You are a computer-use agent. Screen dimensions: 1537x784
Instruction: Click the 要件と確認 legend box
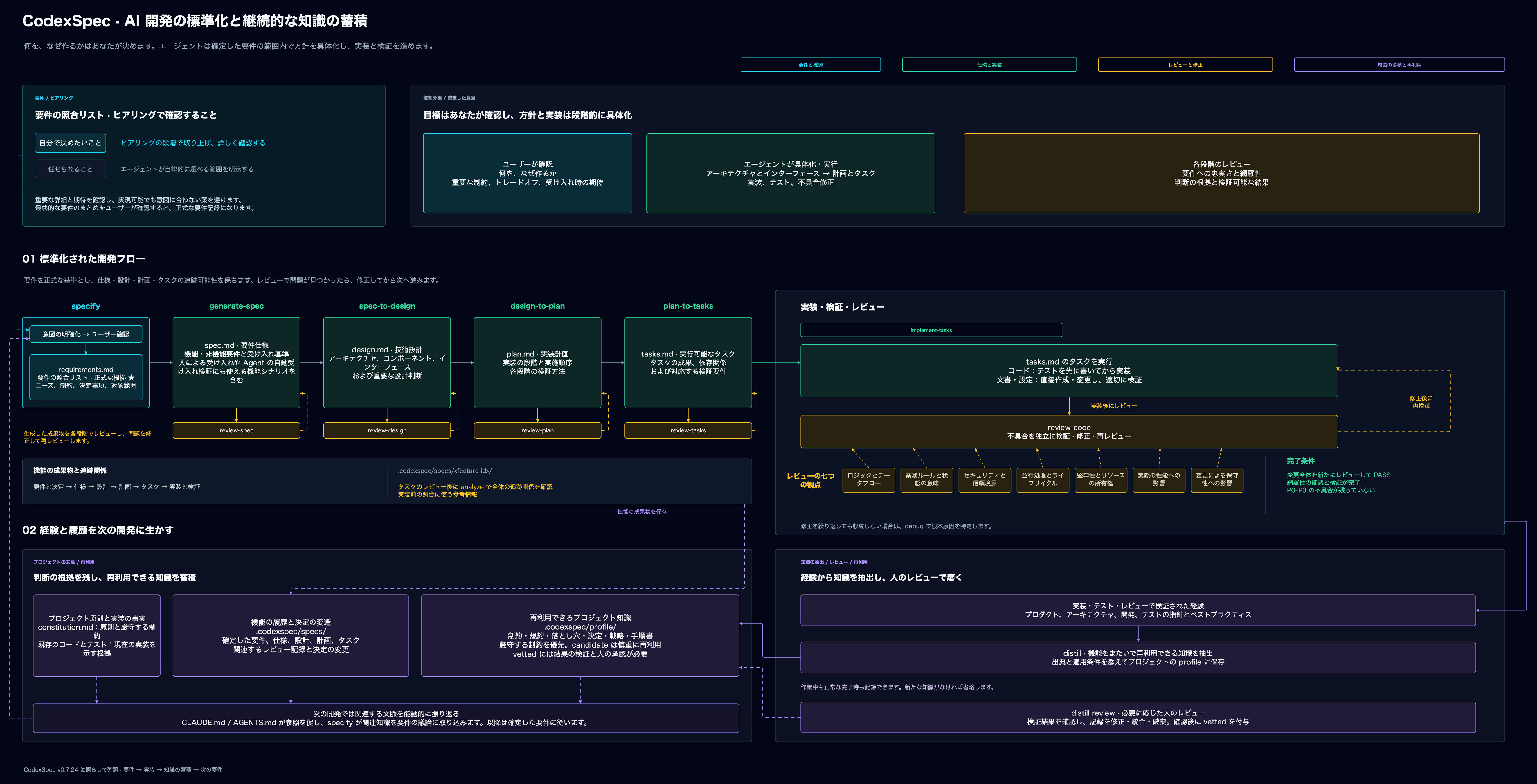point(810,64)
